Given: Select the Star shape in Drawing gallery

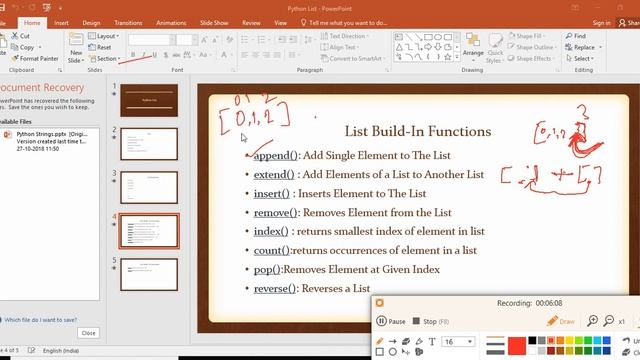Looking at the screenshot, I should [x=447, y=57].
